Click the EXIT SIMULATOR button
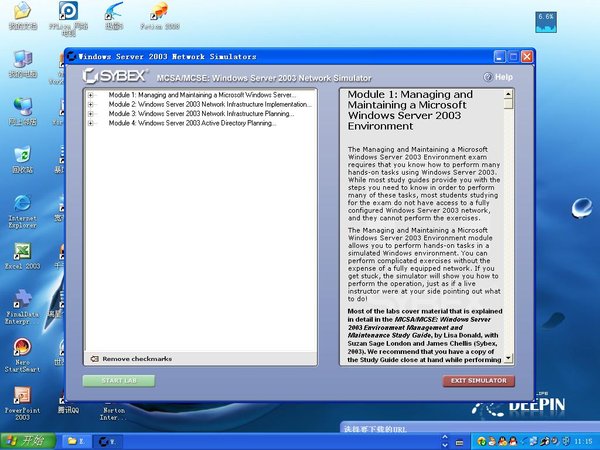Screen dimensions: 600x450 (x=478, y=381)
